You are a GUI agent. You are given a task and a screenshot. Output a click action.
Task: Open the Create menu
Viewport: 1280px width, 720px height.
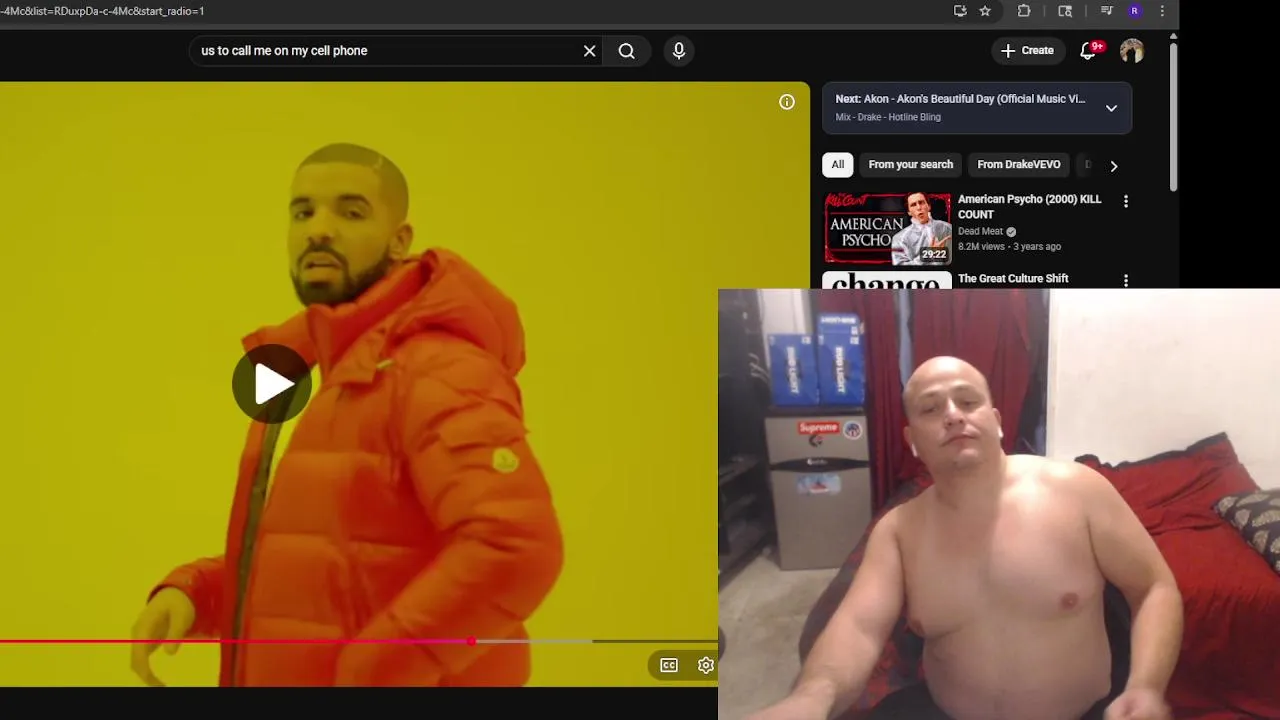pyautogui.click(x=1027, y=51)
